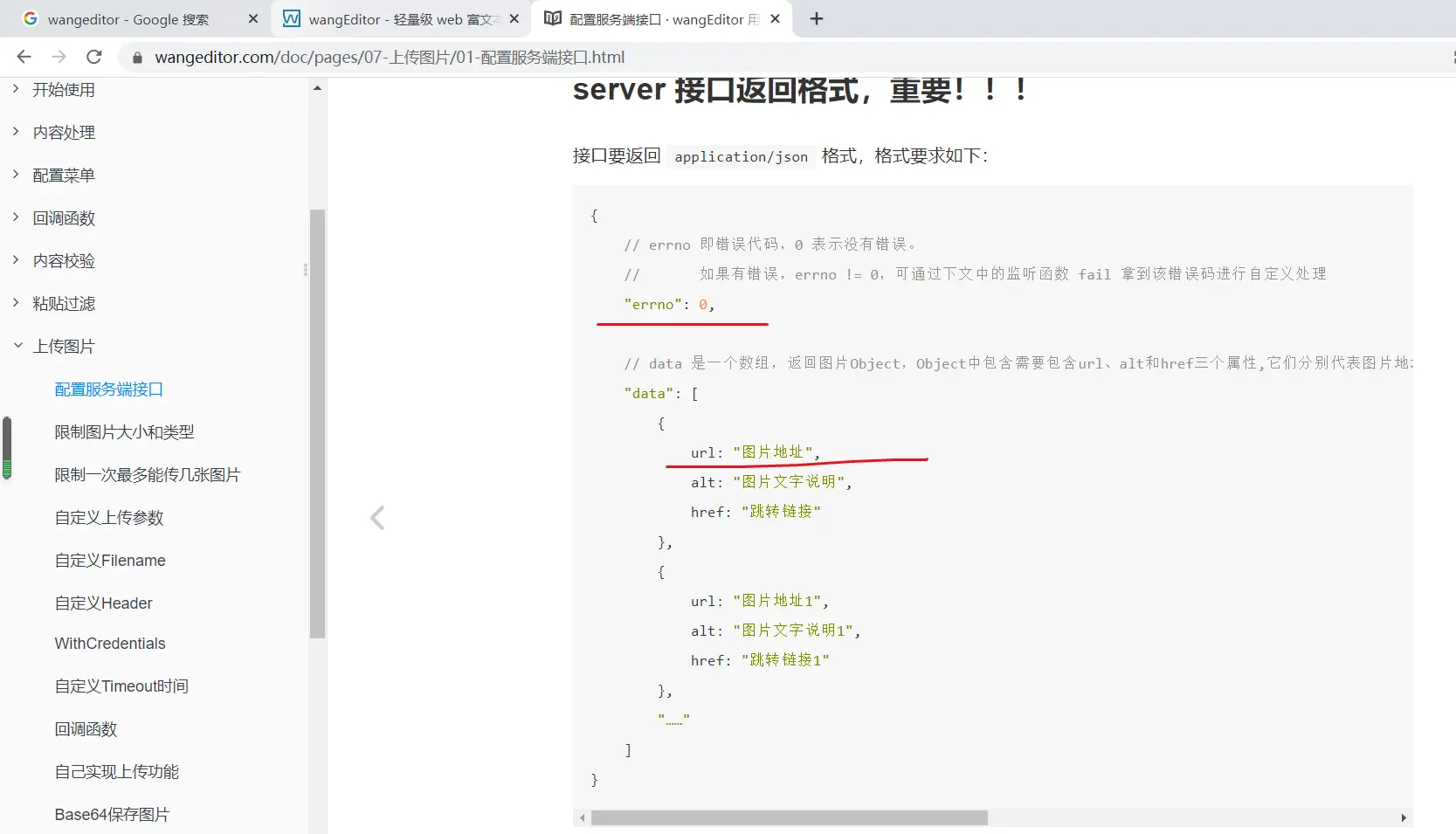Click the Google favicon on first tab
The width and height of the screenshot is (1456, 834).
point(31,18)
